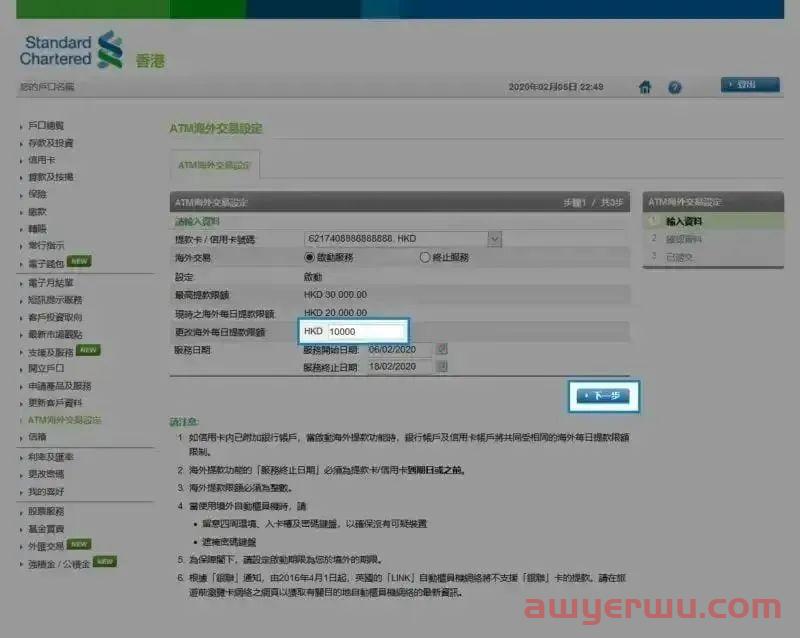This screenshot has width=800, height=638.
Task: Open calendar icon for 服務開始日期
Action: coord(442,349)
